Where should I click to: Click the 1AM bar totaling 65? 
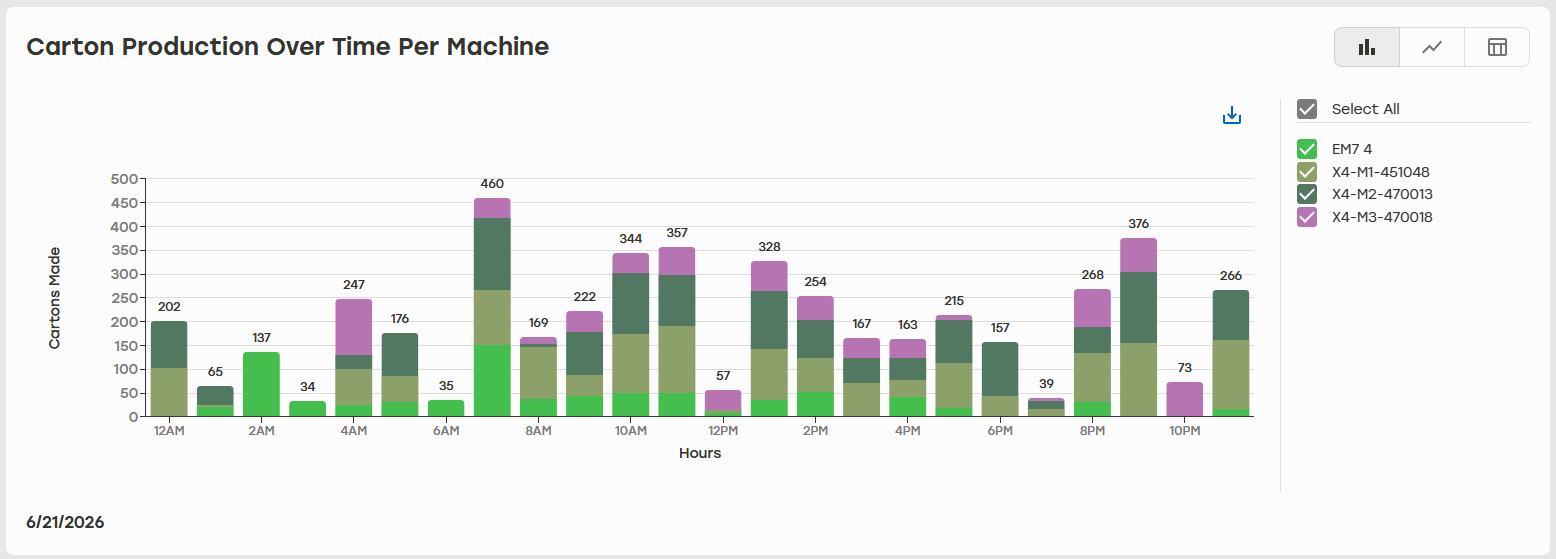click(215, 401)
